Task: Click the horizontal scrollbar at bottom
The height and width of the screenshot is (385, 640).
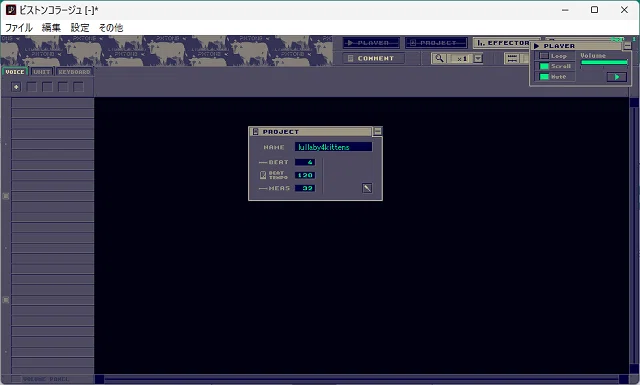Action: pyautogui.click(x=361, y=379)
